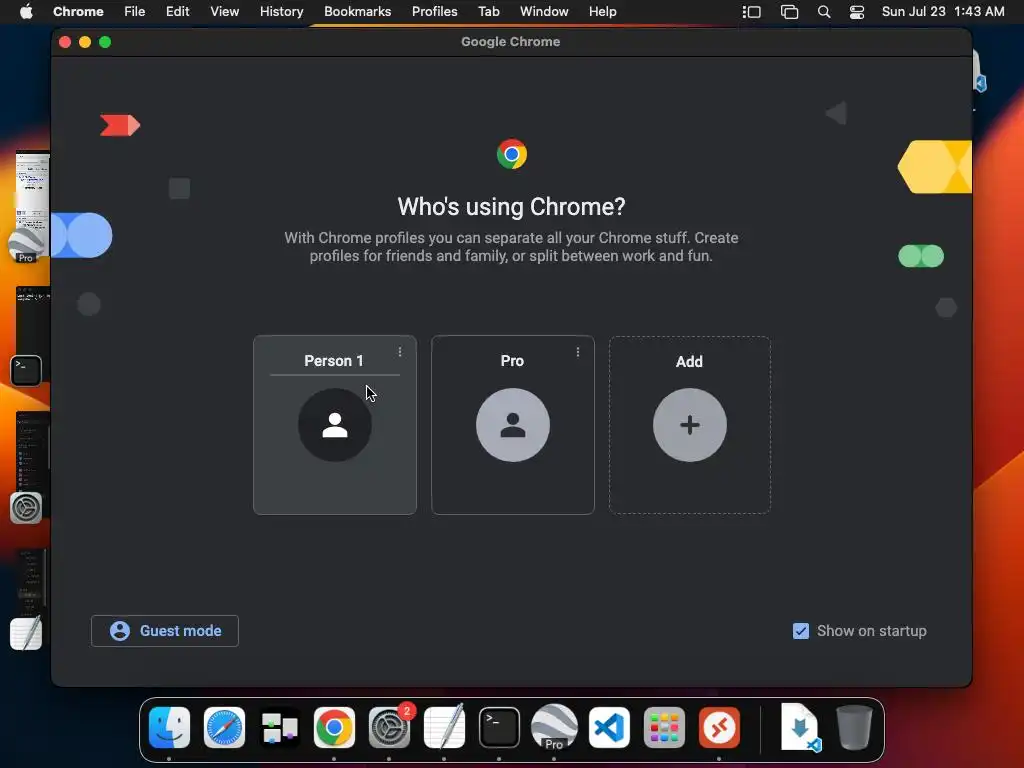1024x768 pixels.
Task: Uncheck Show on startup checkbox
Action: 801,631
